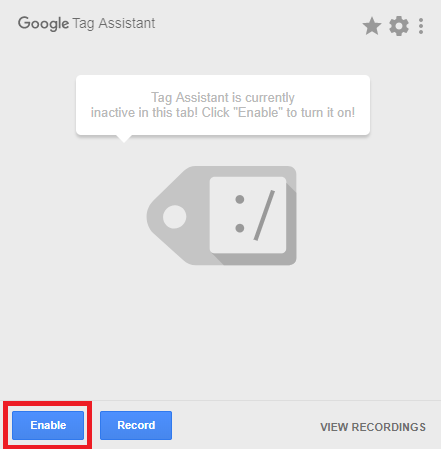Screen dimensions: 441x451
Task: Click the "Click Enable to turn it on" text
Action: (x=278, y=113)
